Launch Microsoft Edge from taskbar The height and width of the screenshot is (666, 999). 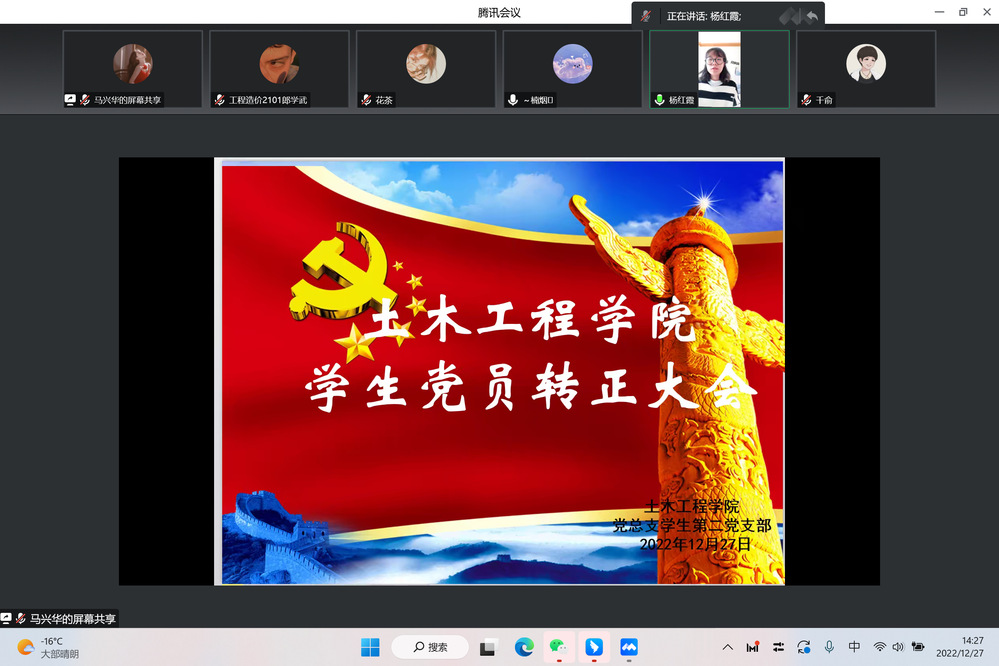523,647
